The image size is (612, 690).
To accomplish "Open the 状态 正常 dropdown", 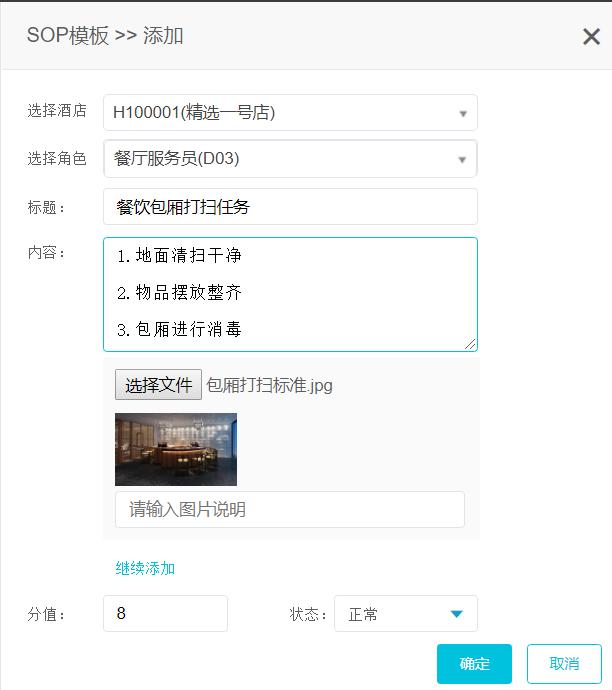I will pos(406,613).
